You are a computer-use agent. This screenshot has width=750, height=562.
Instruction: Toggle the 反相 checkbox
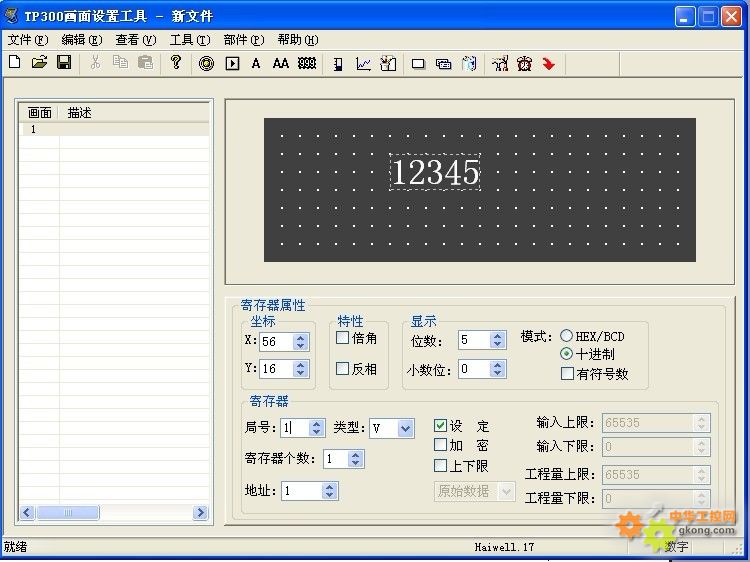click(342, 368)
